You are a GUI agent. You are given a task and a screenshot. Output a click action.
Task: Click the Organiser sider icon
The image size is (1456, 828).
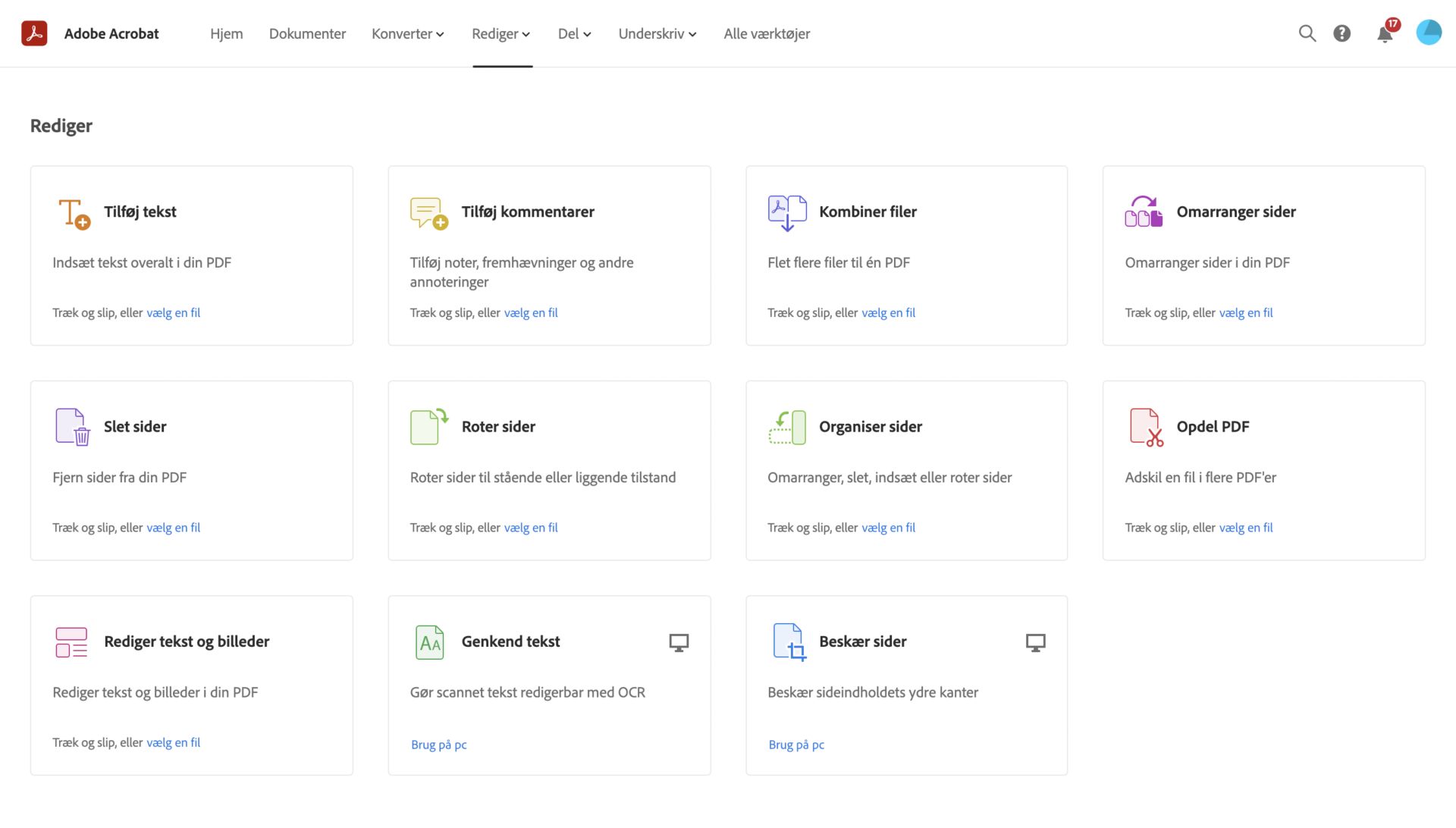[x=787, y=428]
